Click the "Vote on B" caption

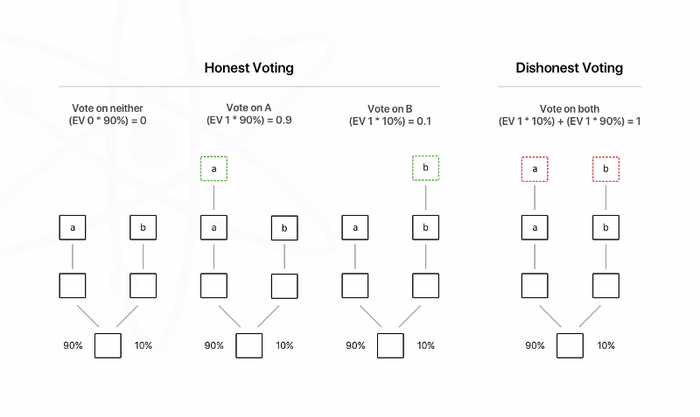click(x=392, y=108)
